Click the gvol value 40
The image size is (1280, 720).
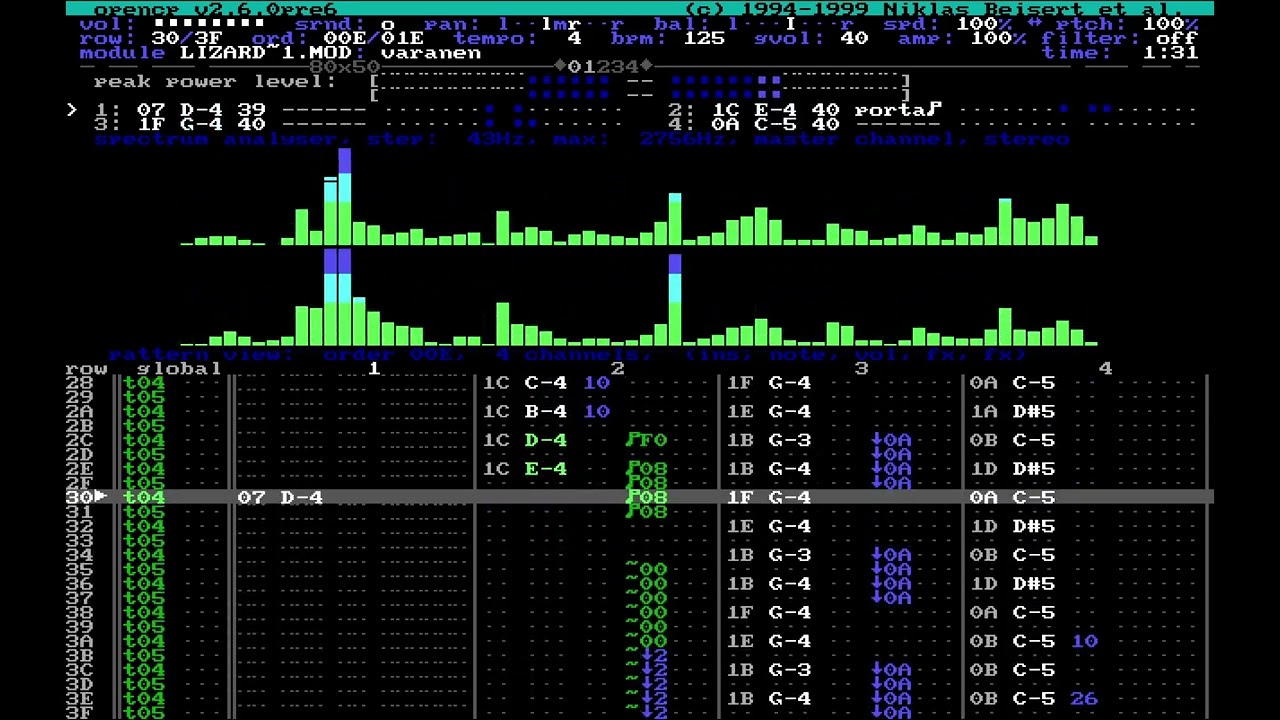854,38
